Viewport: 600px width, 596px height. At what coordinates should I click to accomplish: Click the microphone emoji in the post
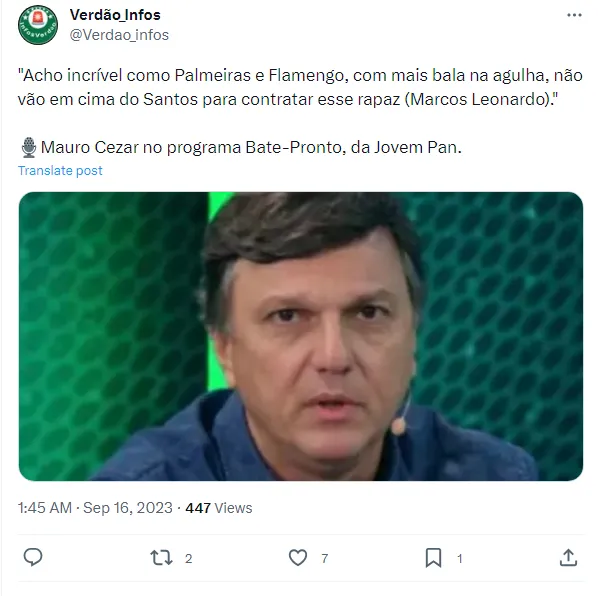coord(29,147)
